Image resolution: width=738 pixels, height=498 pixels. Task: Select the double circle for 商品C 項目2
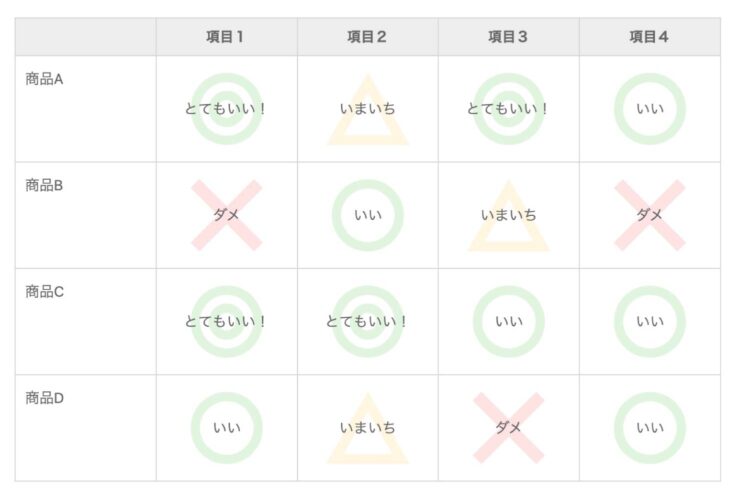(367, 322)
